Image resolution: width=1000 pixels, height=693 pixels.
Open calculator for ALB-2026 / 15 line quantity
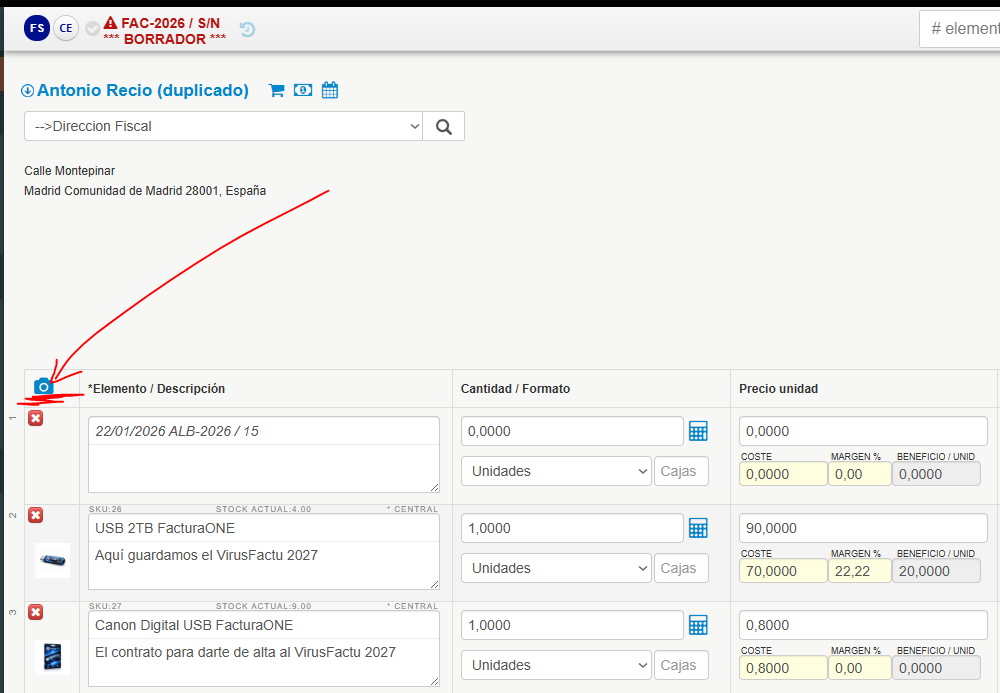(x=698, y=431)
